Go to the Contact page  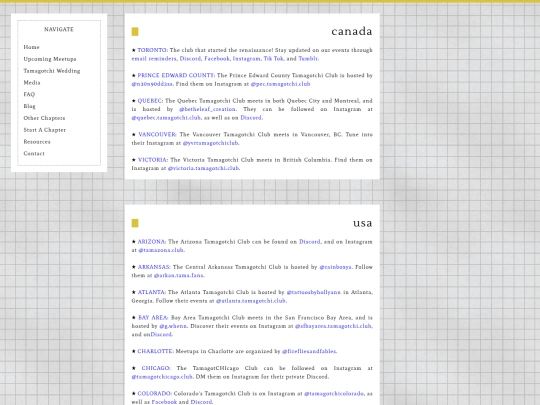coord(34,154)
